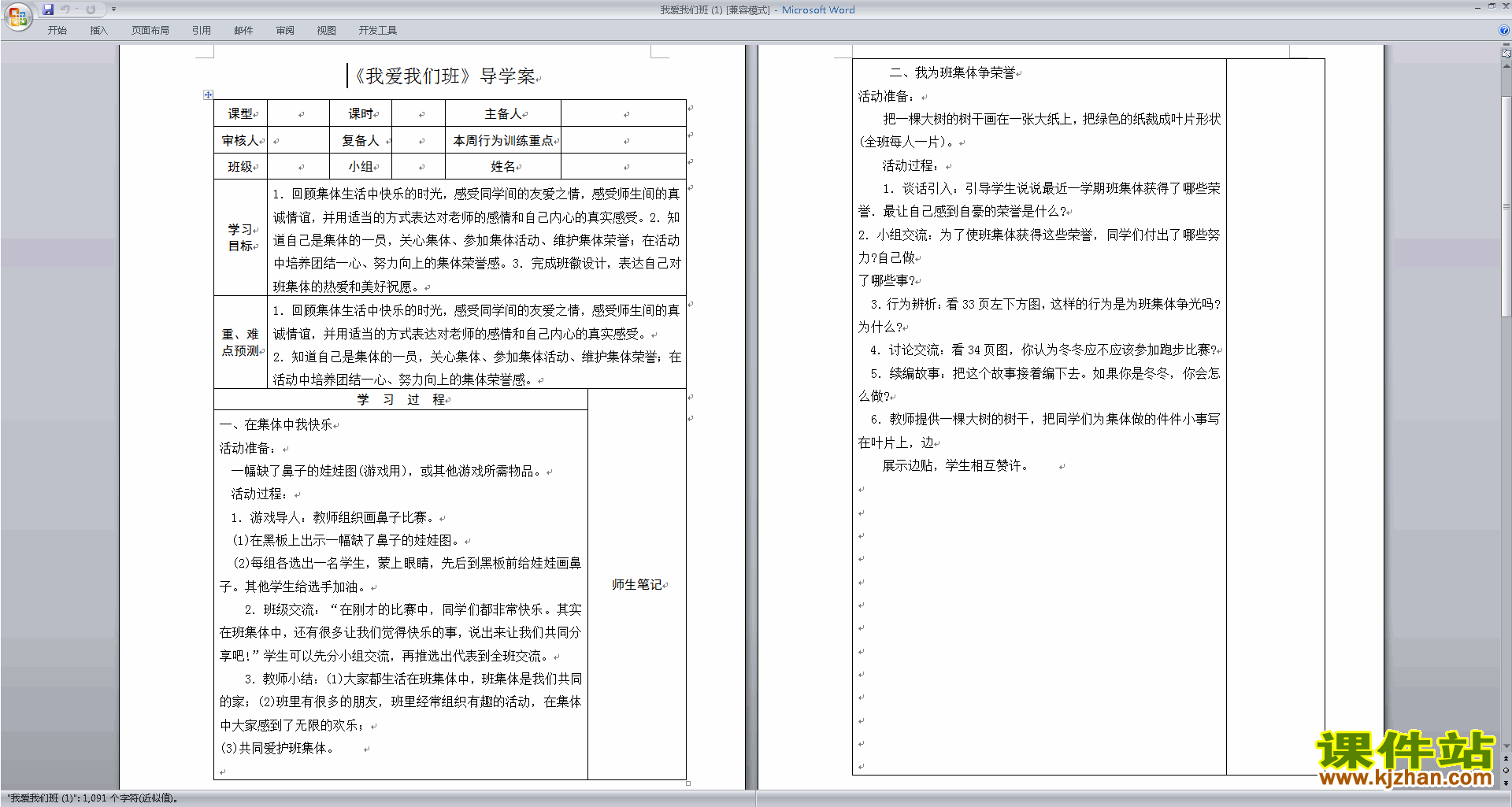Click the vertical scrollbar down arrow
This screenshot has width=1512, height=807.
coord(1506,746)
